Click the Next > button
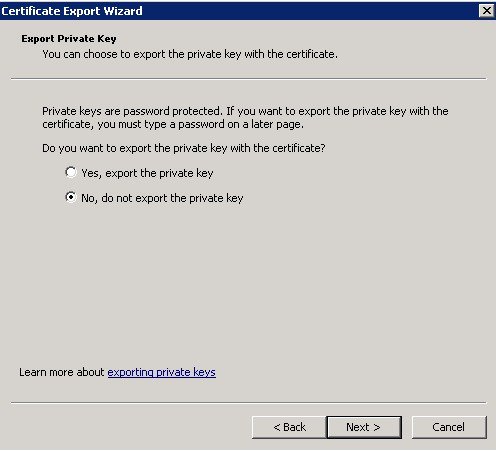Viewport: 496px width, 451px height. coord(364,427)
